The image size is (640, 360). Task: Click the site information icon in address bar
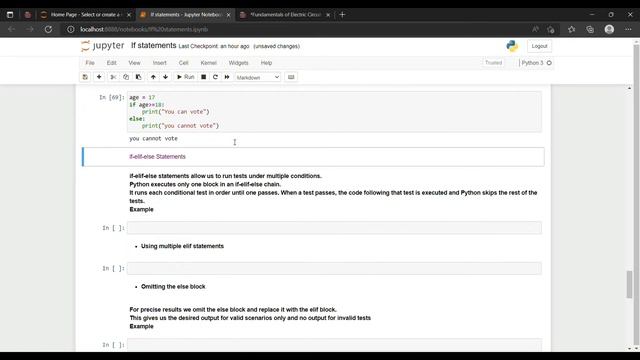(x=71, y=29)
